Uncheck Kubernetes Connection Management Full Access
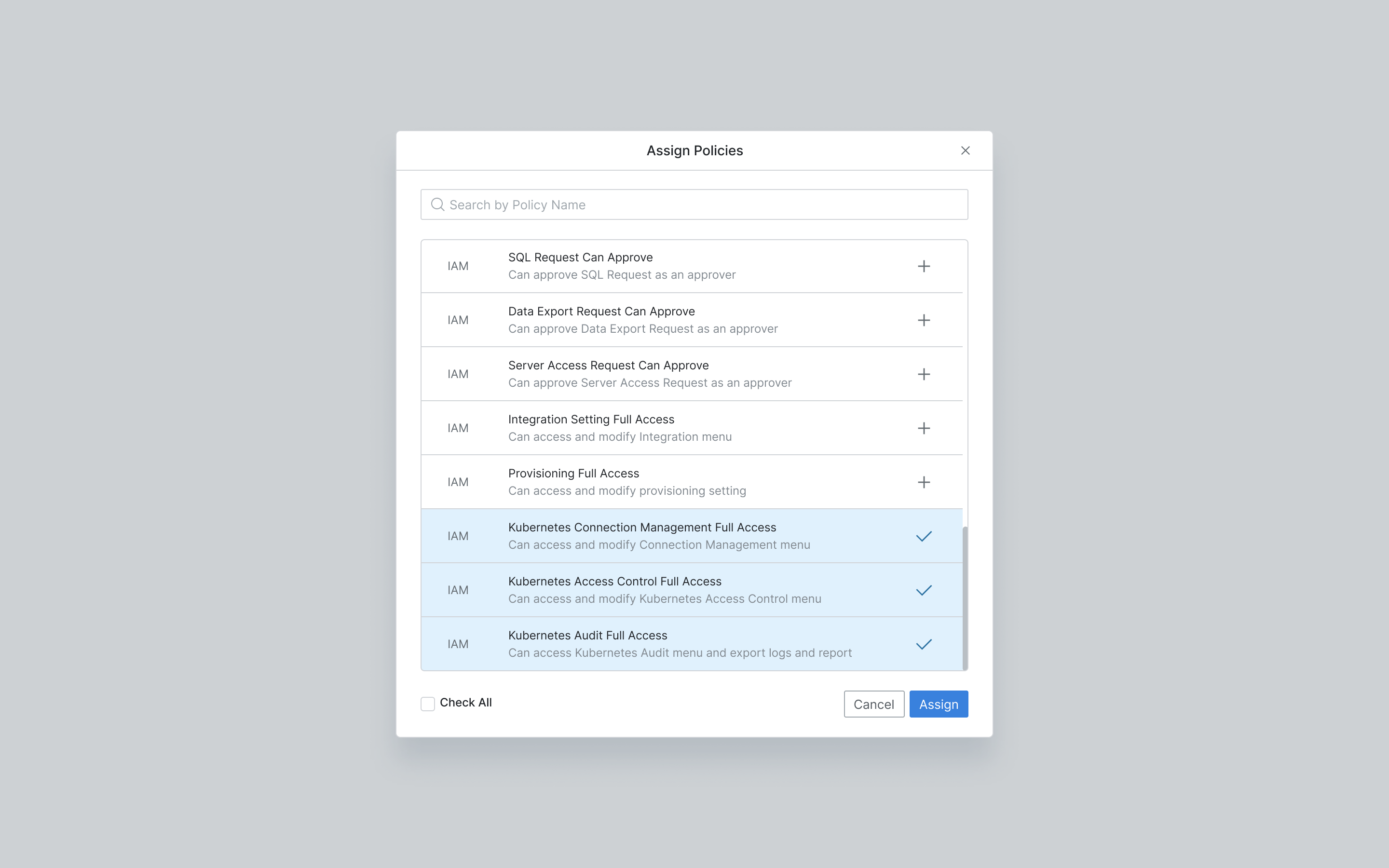Viewport: 1389px width, 868px height. 924,536
